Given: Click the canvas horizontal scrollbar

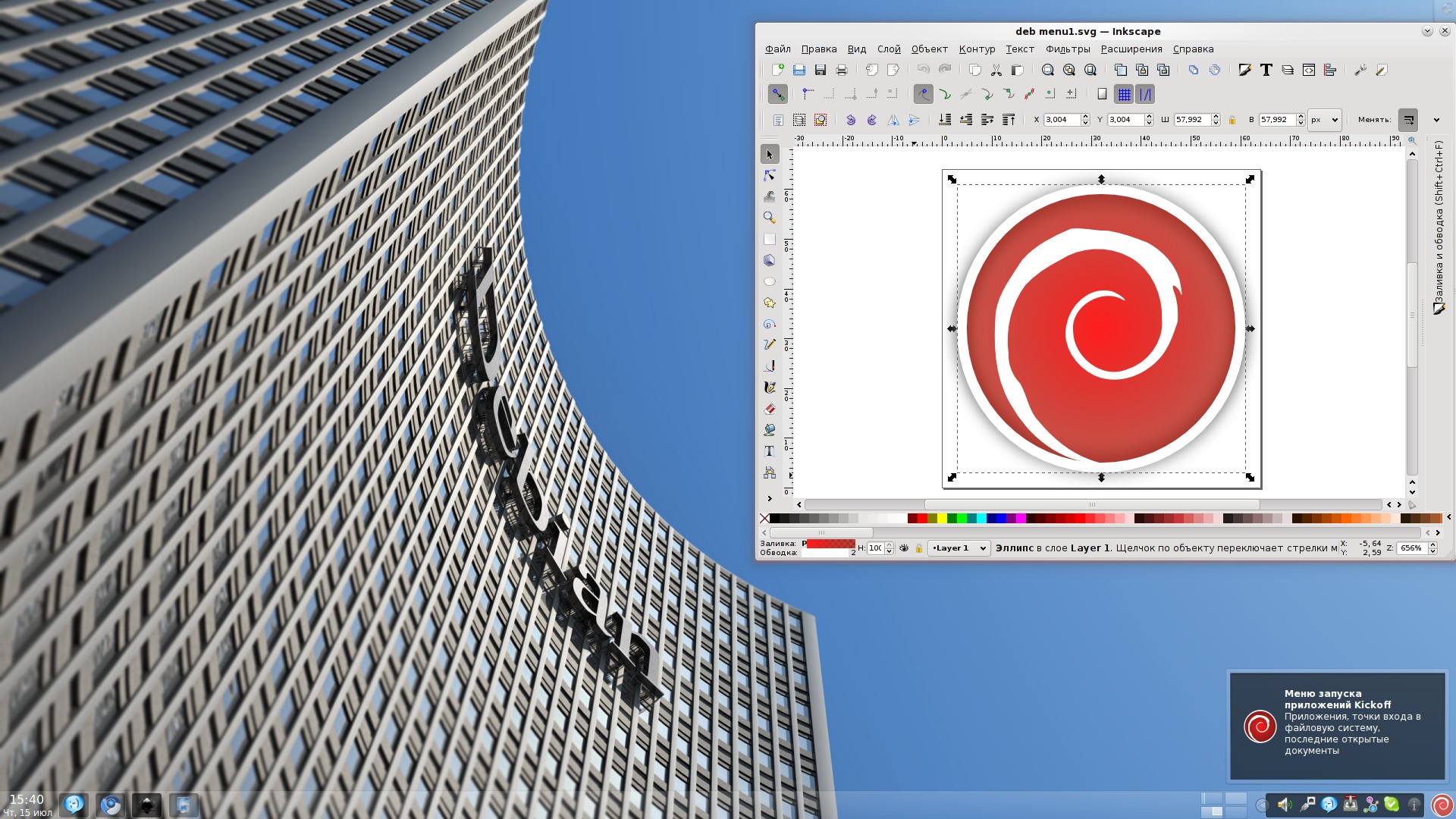Looking at the screenshot, I should (1092, 505).
